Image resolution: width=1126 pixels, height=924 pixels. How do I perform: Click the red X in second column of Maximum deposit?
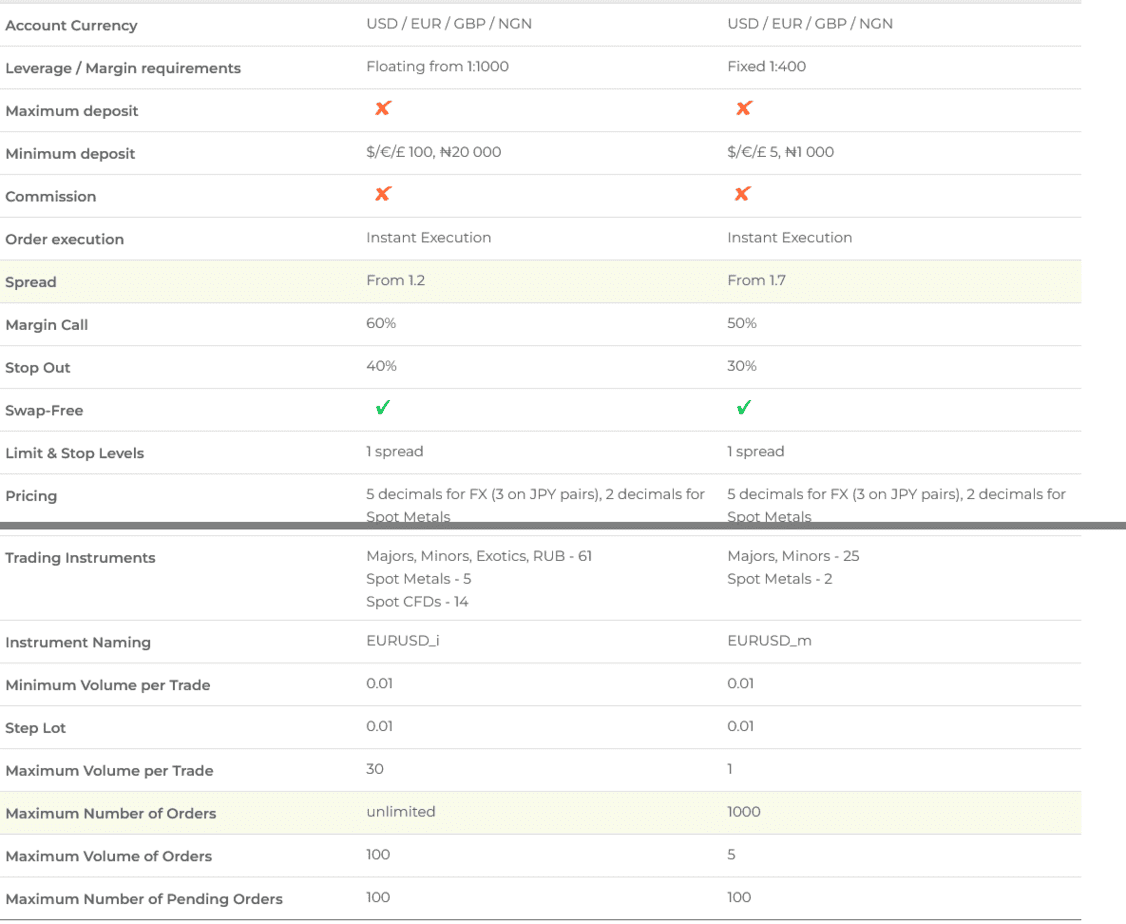coord(743,109)
